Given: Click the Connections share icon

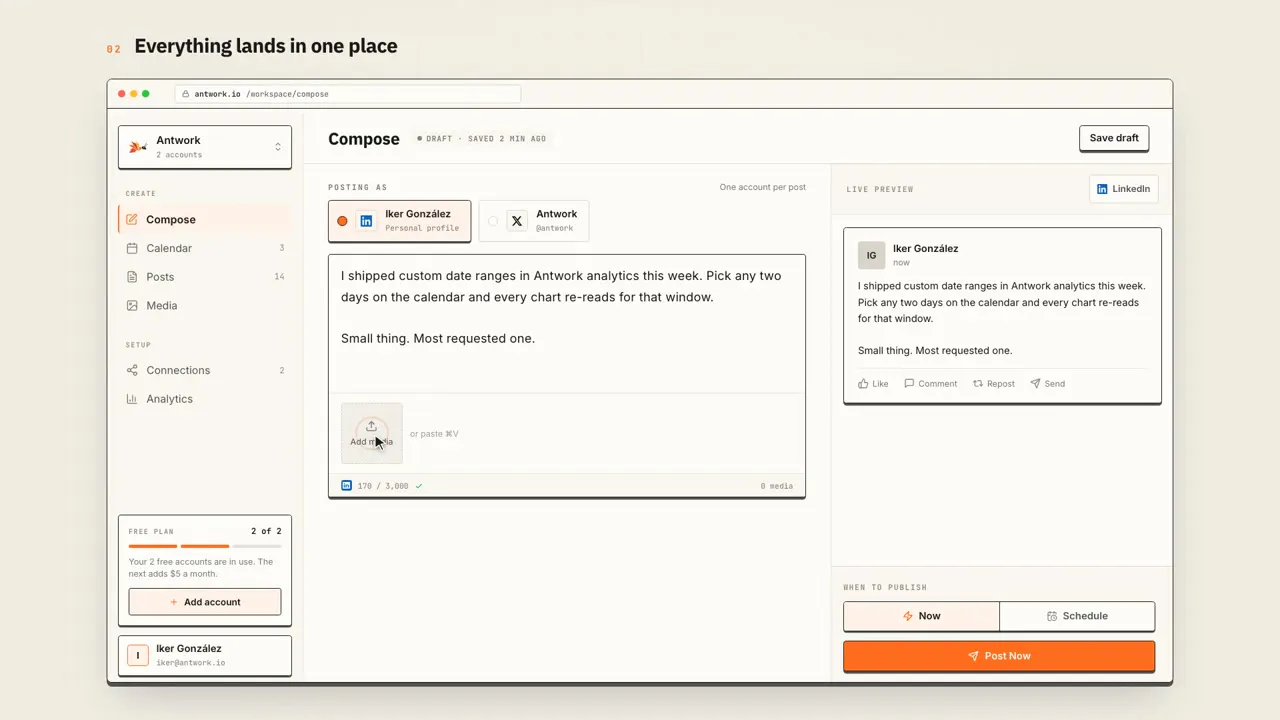Looking at the screenshot, I should pos(132,370).
